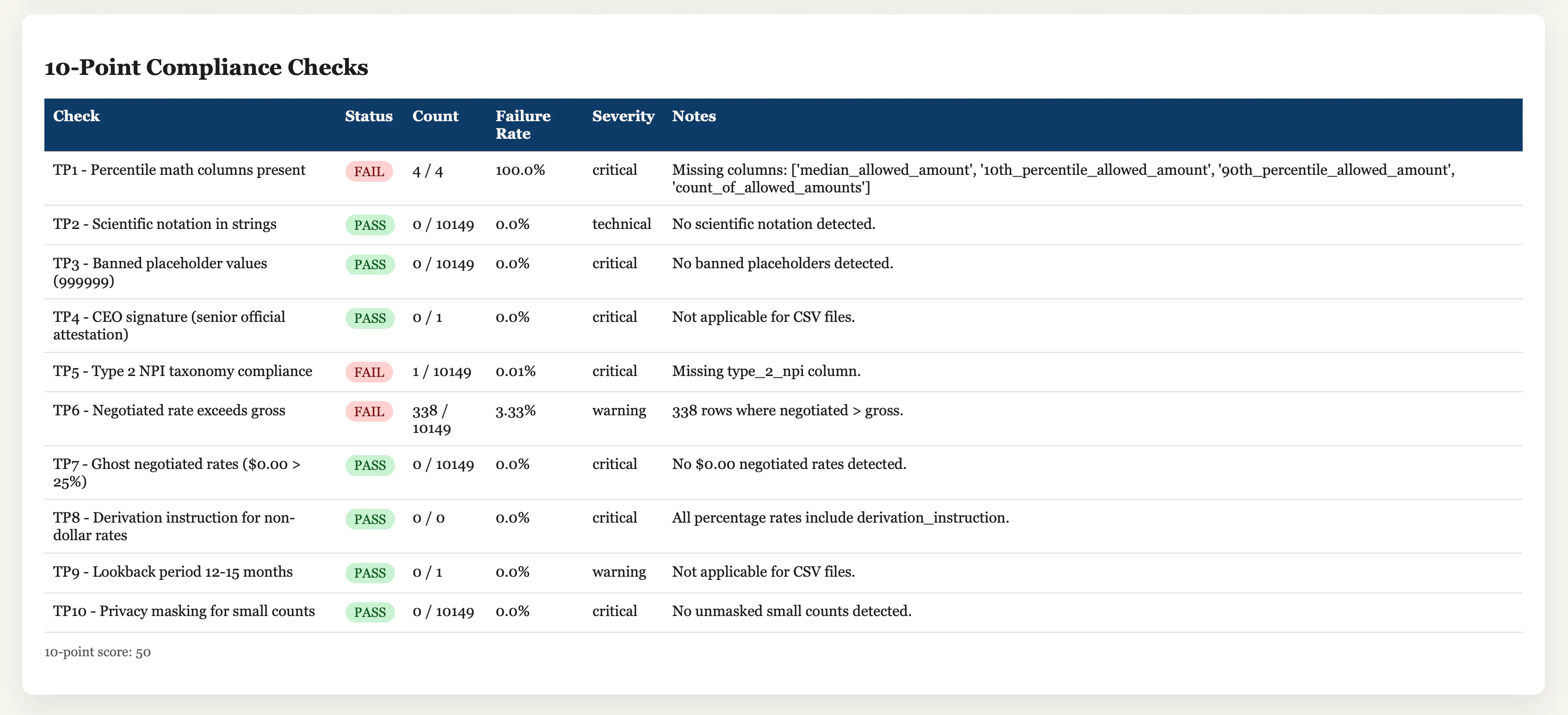Click the 'Missing columns' note for TP1
1568x715 pixels.
pyautogui.click(x=1063, y=179)
